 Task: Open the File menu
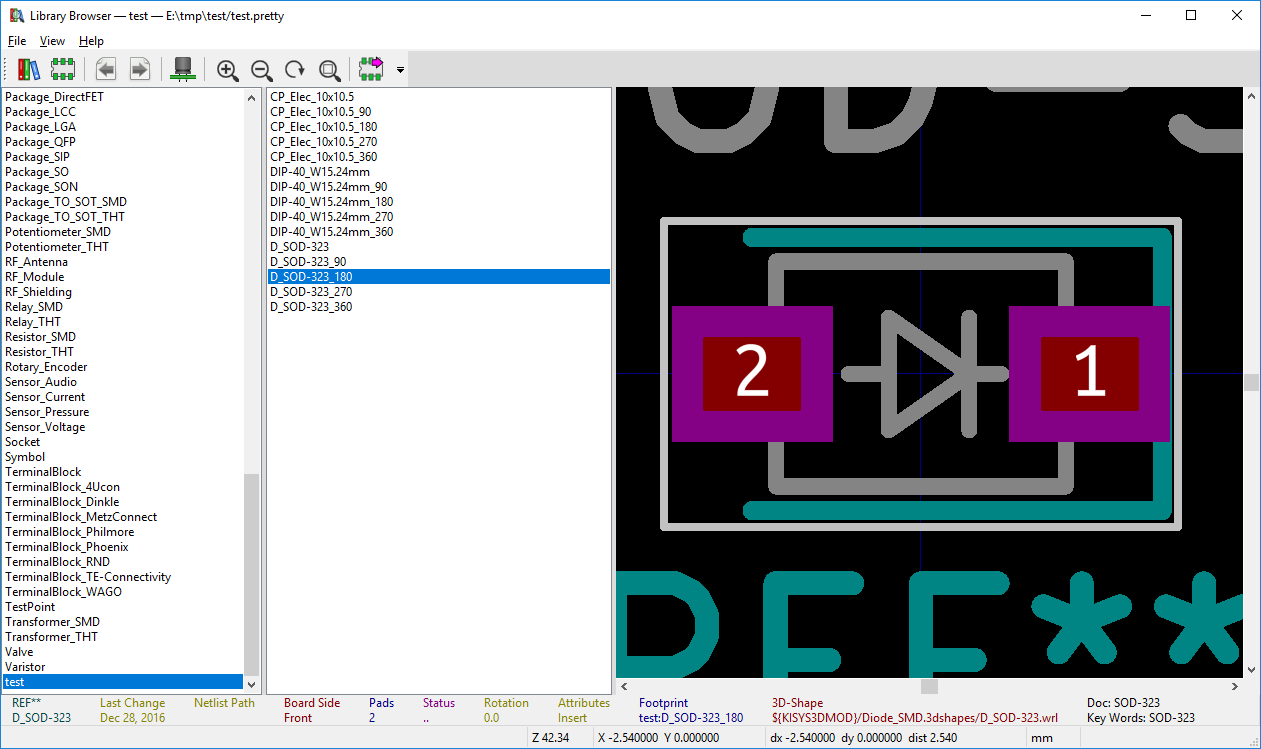click(x=17, y=41)
